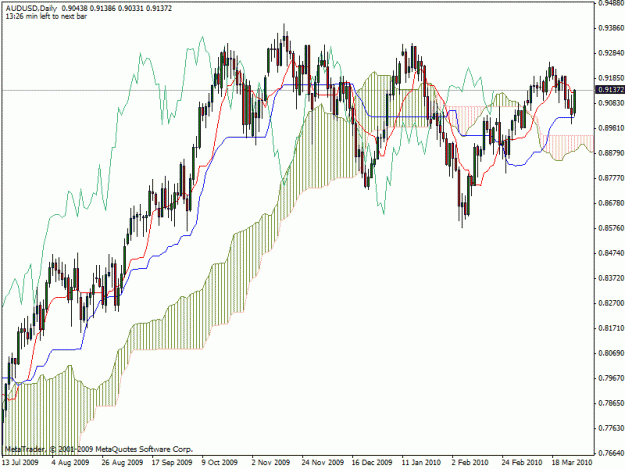The height and width of the screenshot is (469, 625).
Task: Click the 2 Nov 2009 date label
Action: click(271, 462)
